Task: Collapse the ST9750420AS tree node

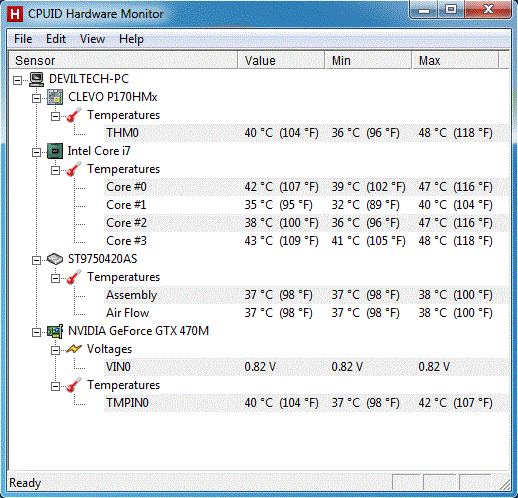Action: (x=36, y=260)
